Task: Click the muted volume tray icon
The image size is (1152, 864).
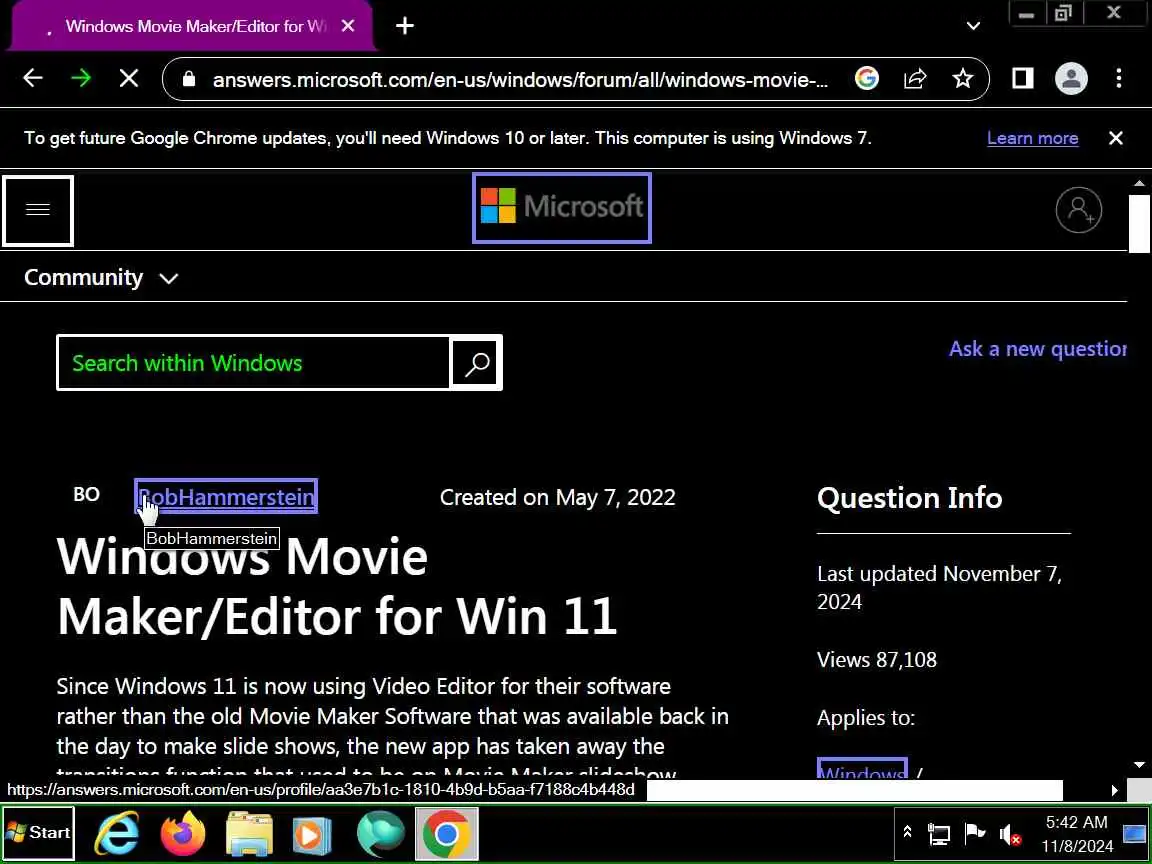Action: (x=1010, y=835)
